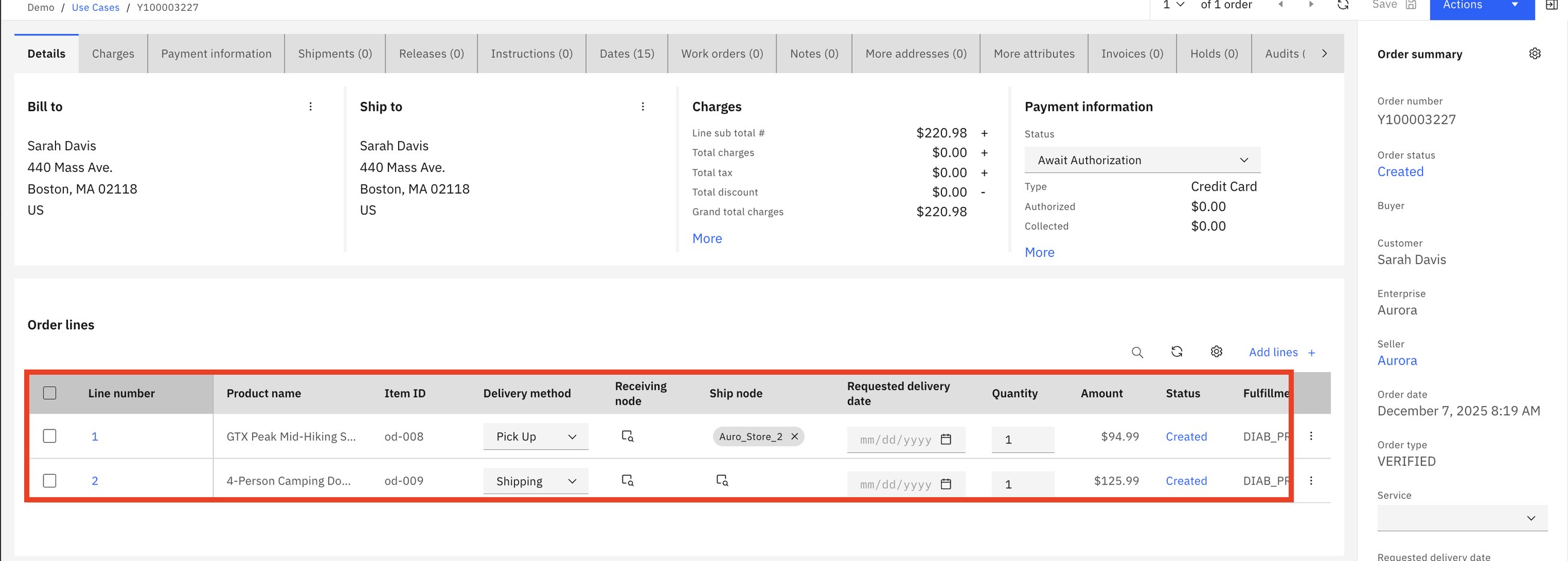Viewport: 1568px width, 561px height.
Task: Open the Service dropdown in summary
Action: point(1461,518)
